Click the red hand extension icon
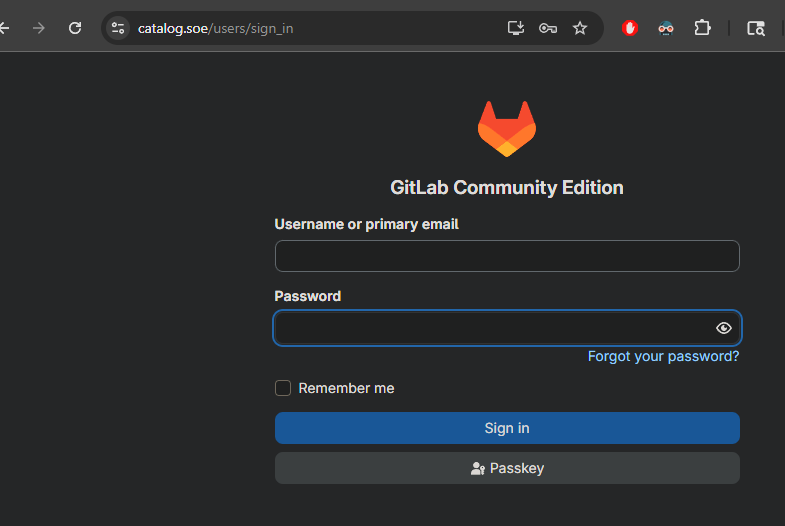The width and height of the screenshot is (785, 526). click(630, 28)
